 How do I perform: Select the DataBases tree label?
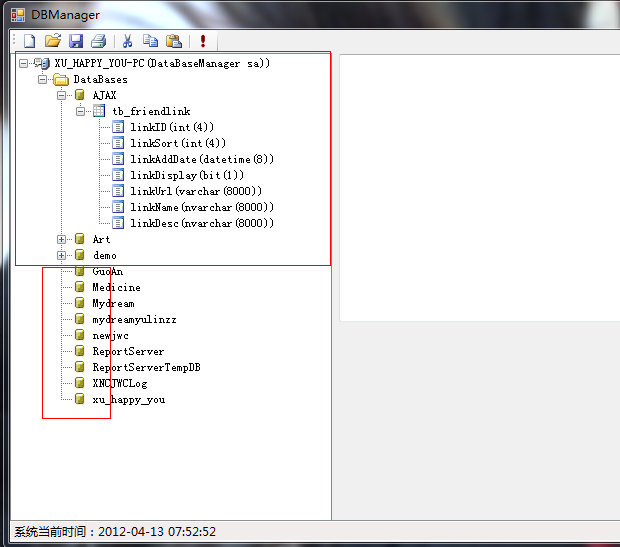coord(100,79)
